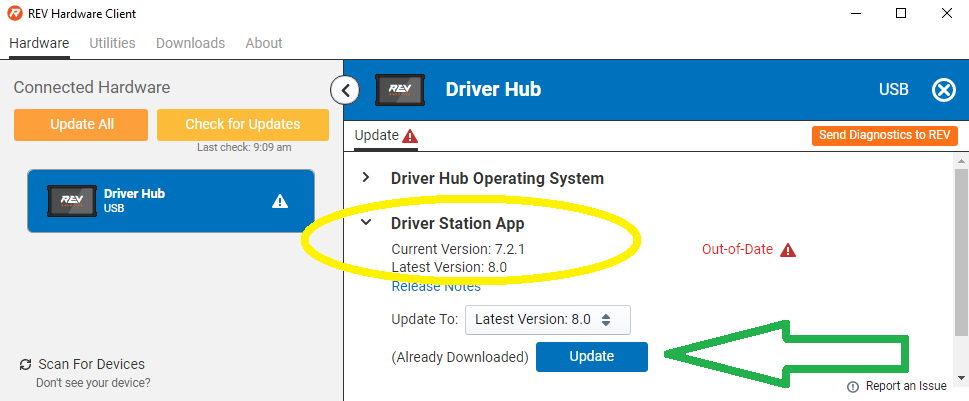Click the Out-of-Date warning triangle icon
This screenshot has height=401, width=969.
(788, 250)
